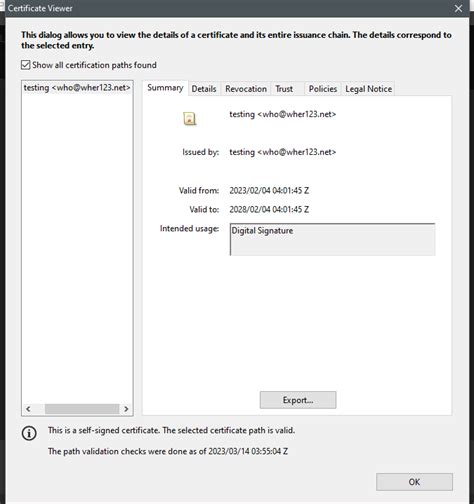The height and width of the screenshot is (504, 474).
Task: Open the Policies tab
Action: 323,89
